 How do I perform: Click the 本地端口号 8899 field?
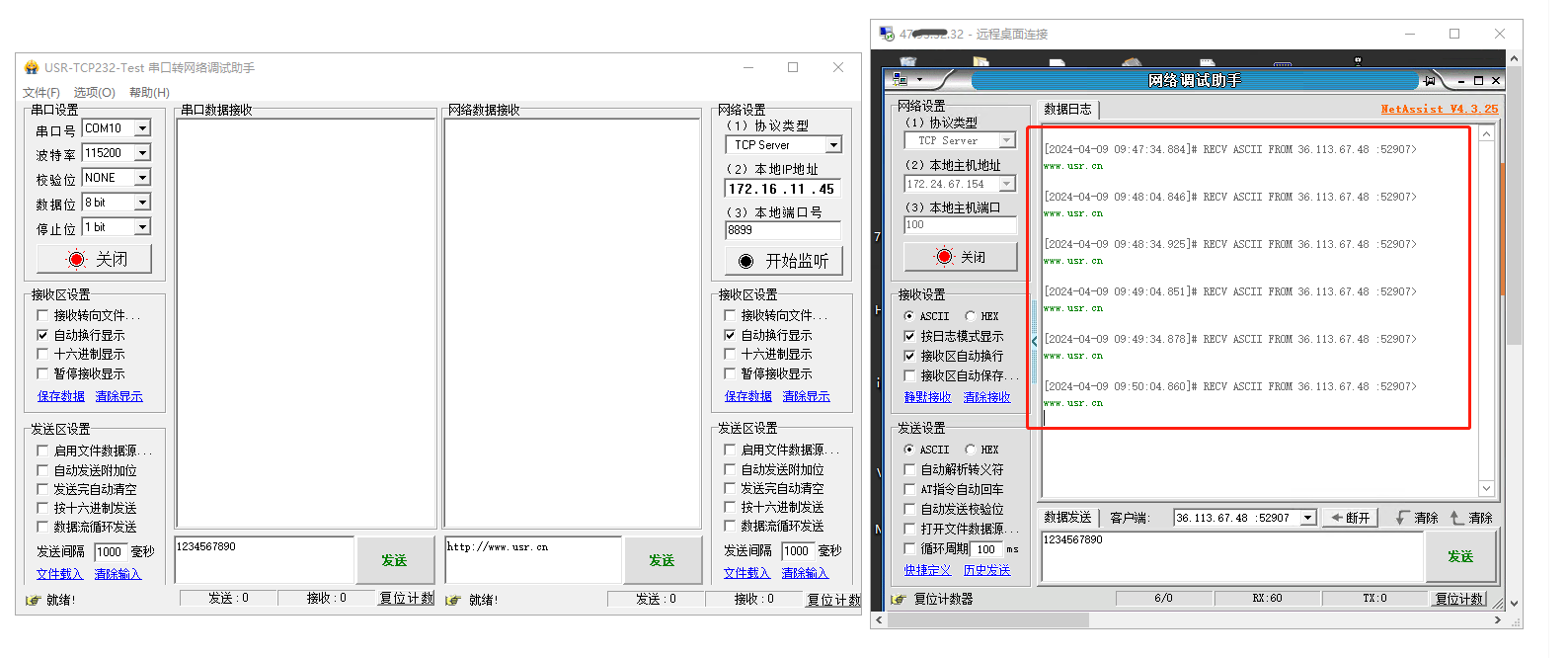tap(783, 230)
